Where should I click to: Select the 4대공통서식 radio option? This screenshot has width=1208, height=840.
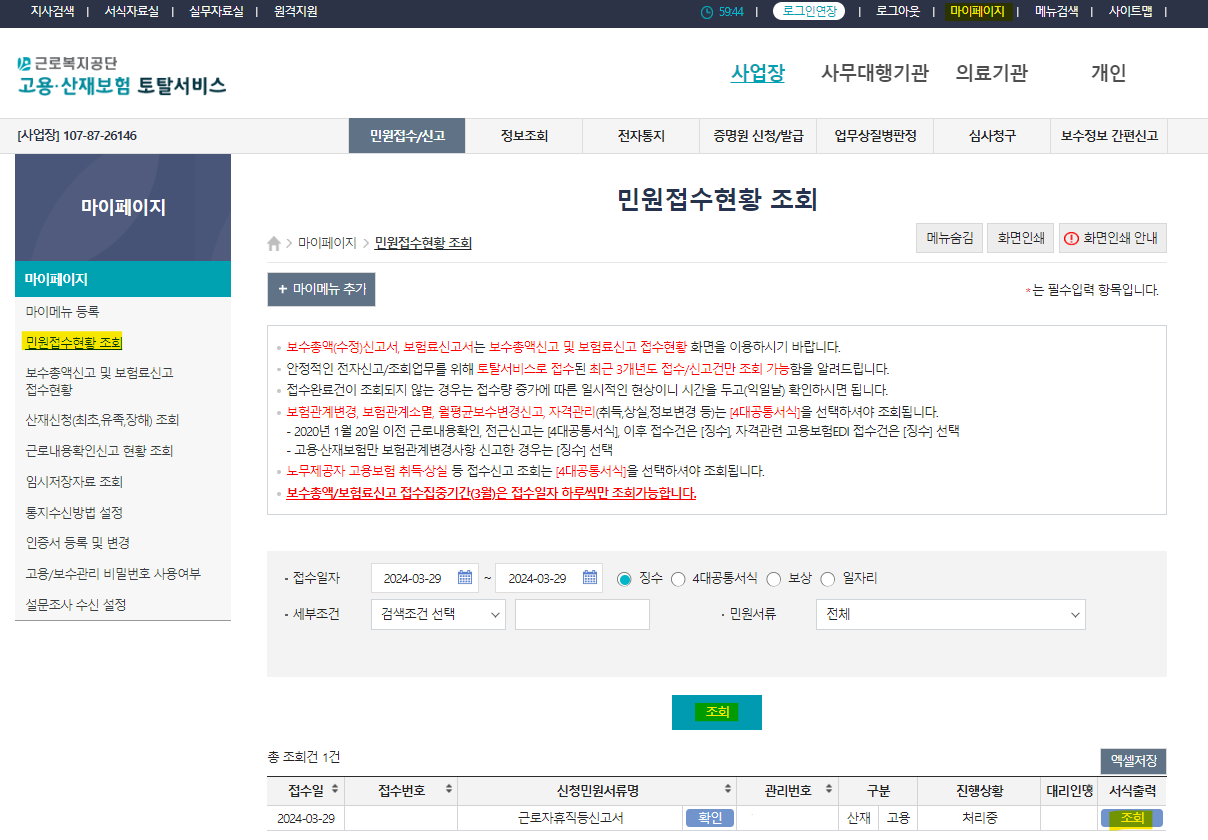[x=678, y=577]
